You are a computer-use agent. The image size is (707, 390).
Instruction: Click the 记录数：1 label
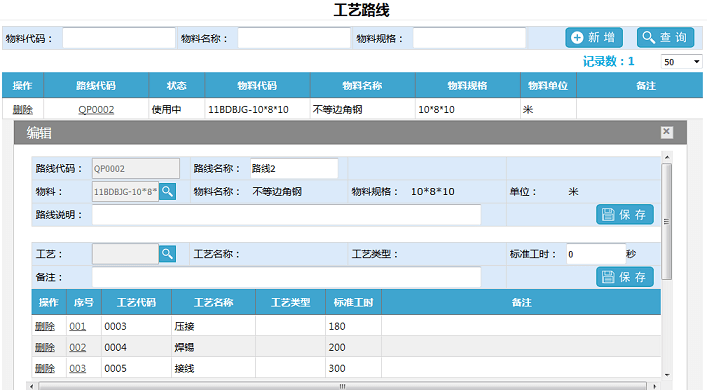608,61
